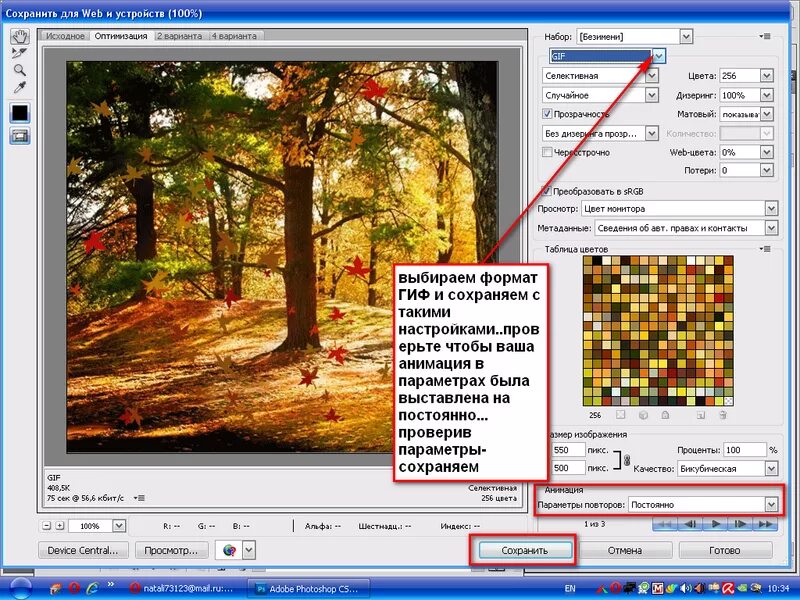The image size is (800, 600).
Task: Play the animation
Action: tap(715, 524)
